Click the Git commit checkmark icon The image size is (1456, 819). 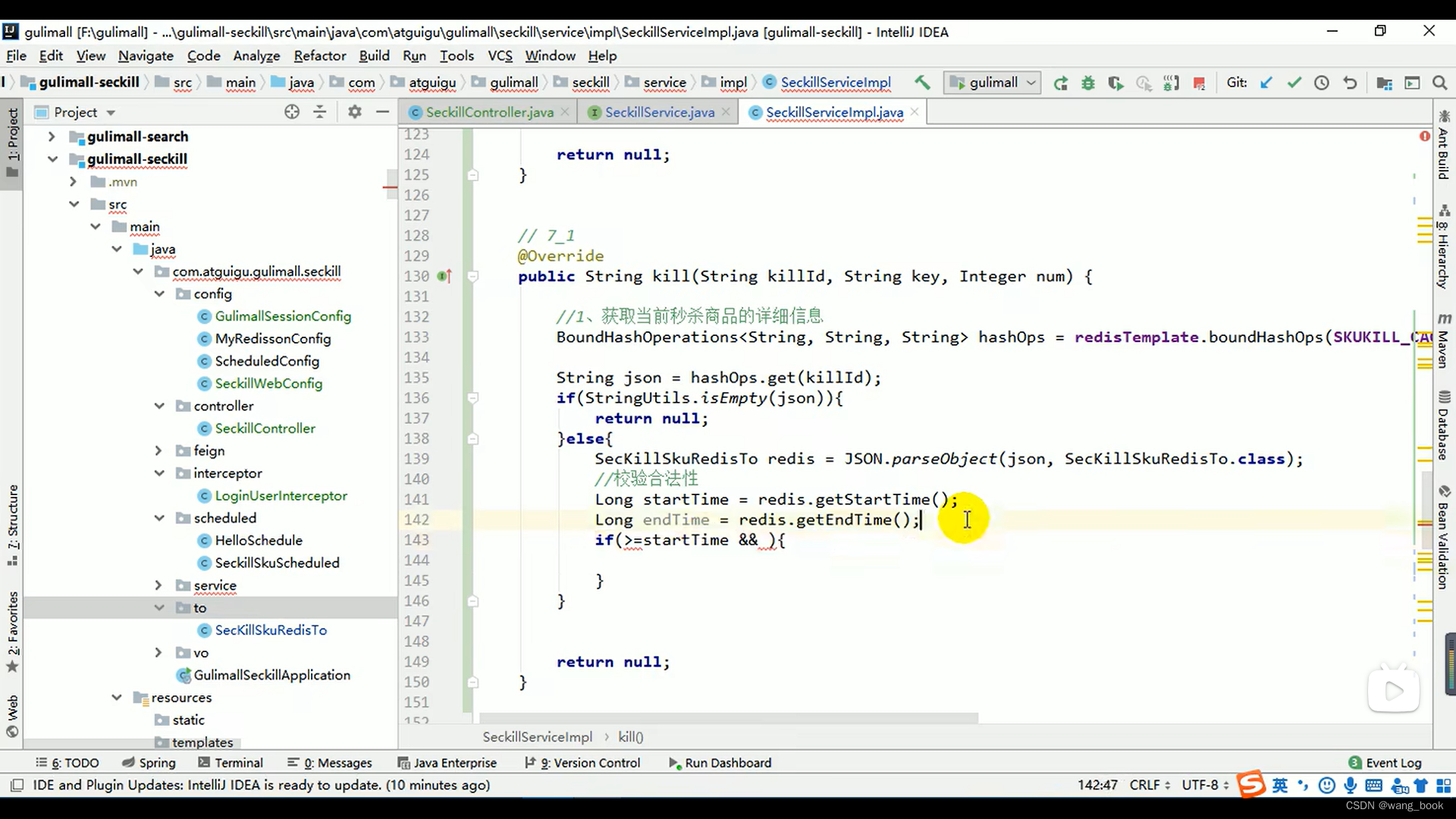point(1294,83)
